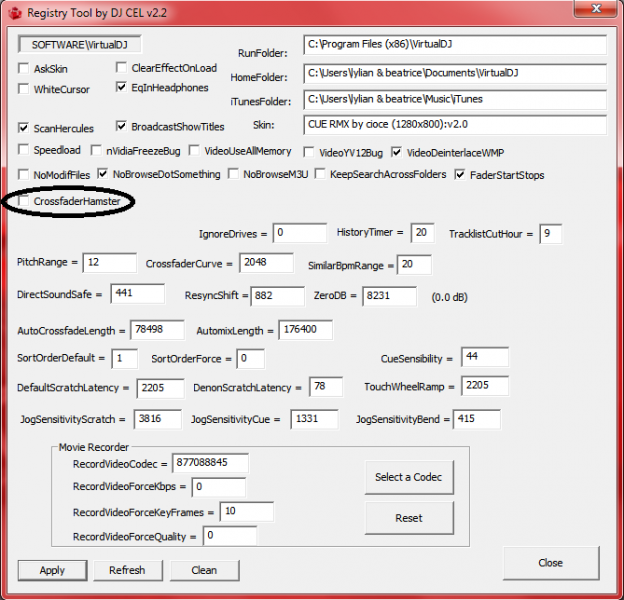Uncheck FaderStartStops checkbox
This screenshot has height=600, width=624.
coord(460,174)
